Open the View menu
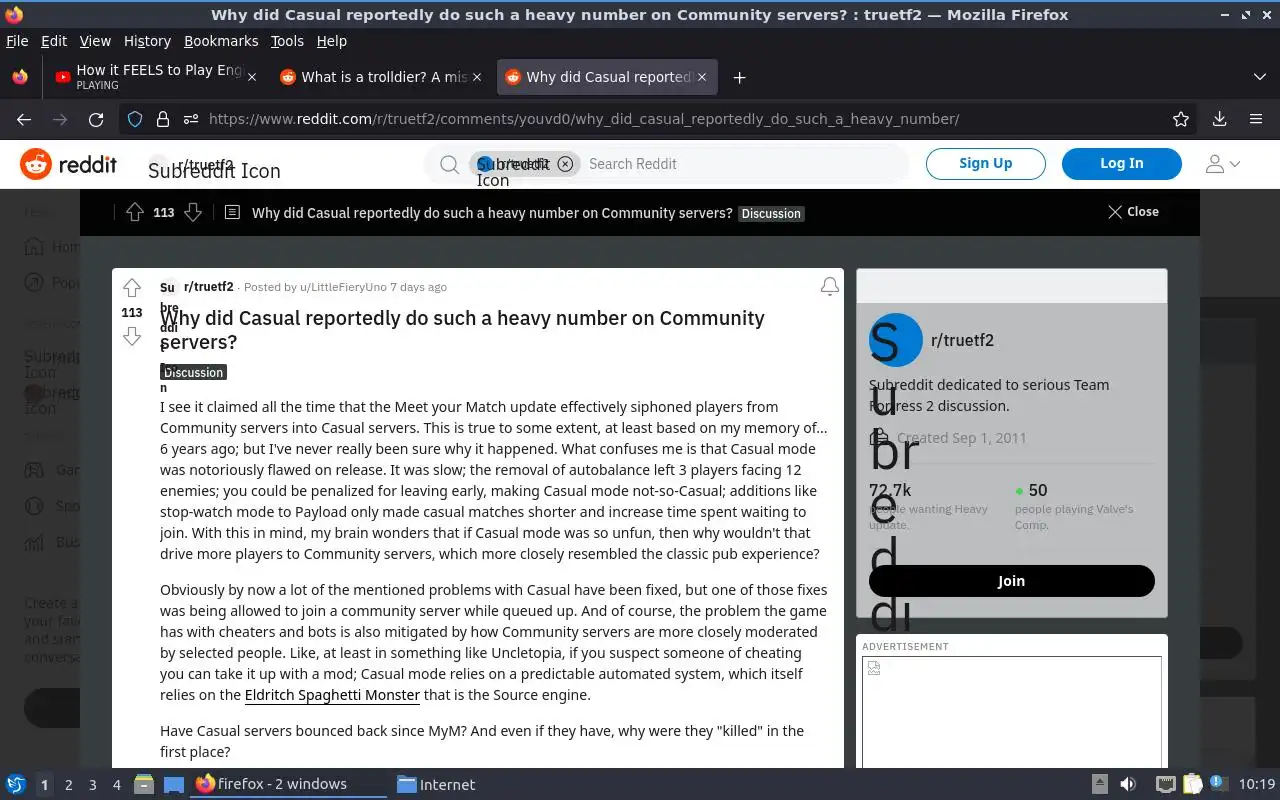 tap(95, 41)
